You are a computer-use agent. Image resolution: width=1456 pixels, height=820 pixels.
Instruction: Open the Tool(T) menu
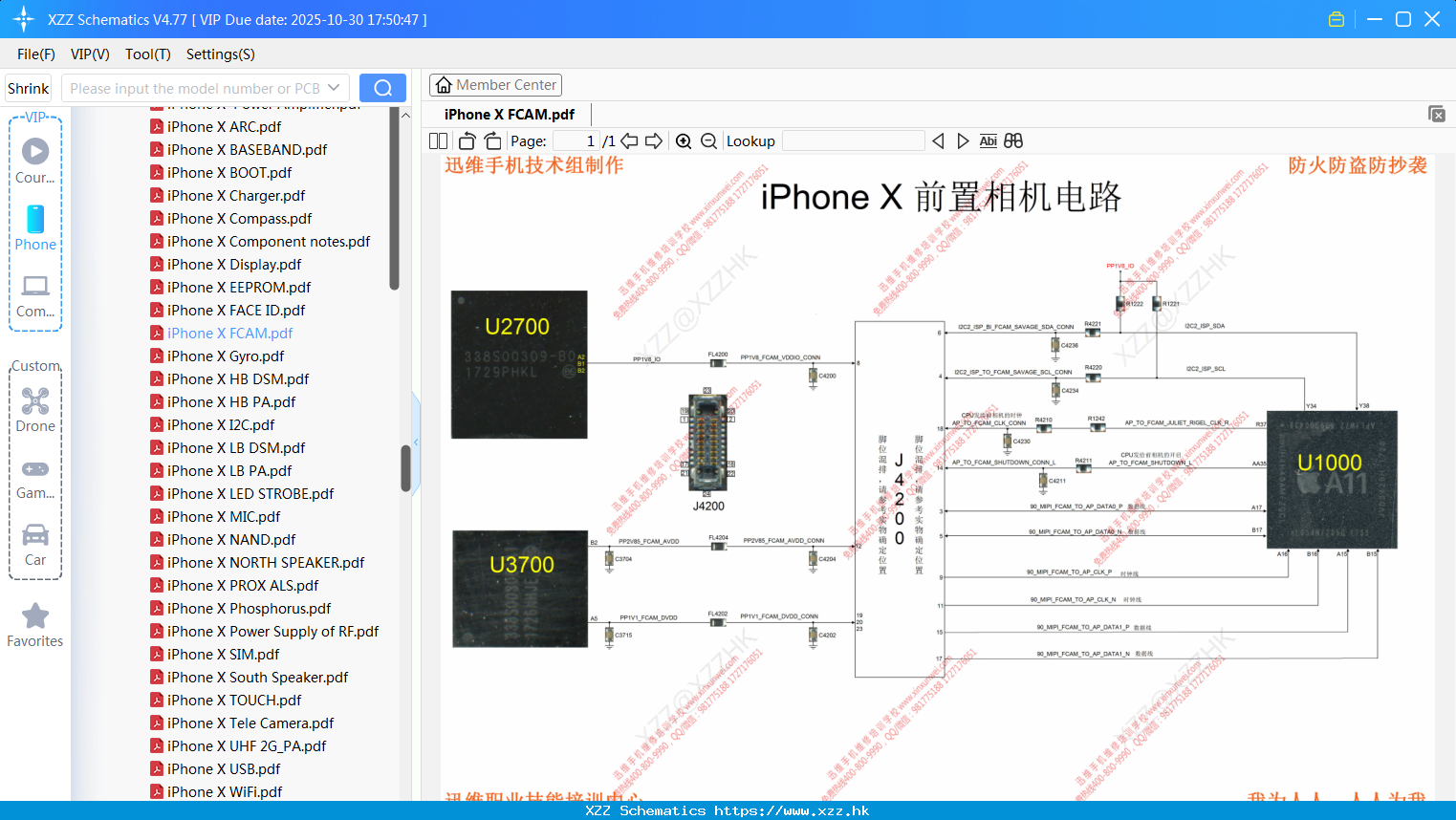(x=148, y=54)
